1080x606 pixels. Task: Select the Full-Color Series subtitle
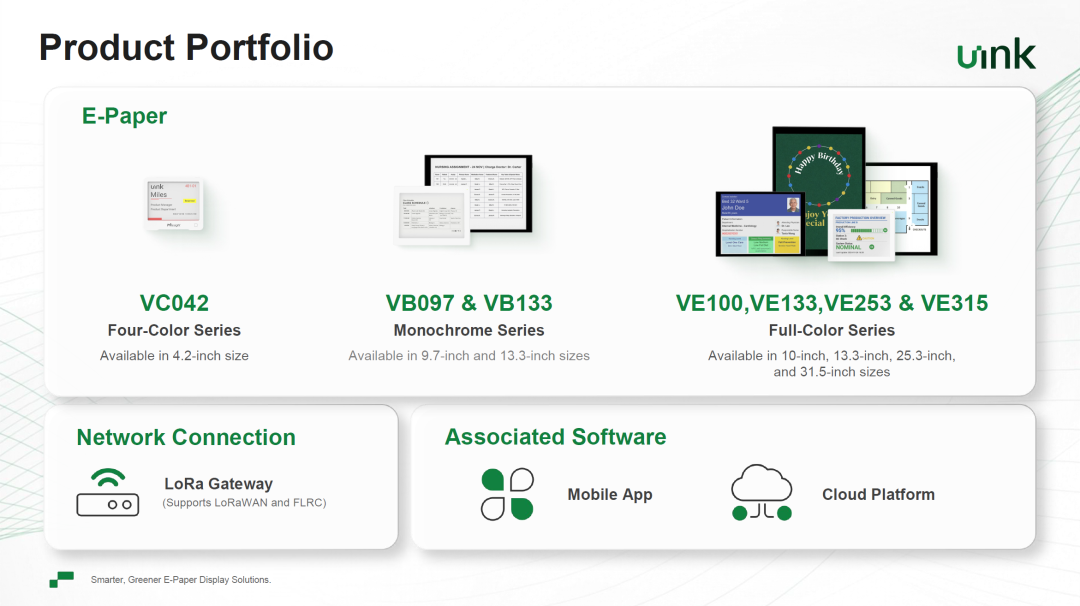point(831,330)
